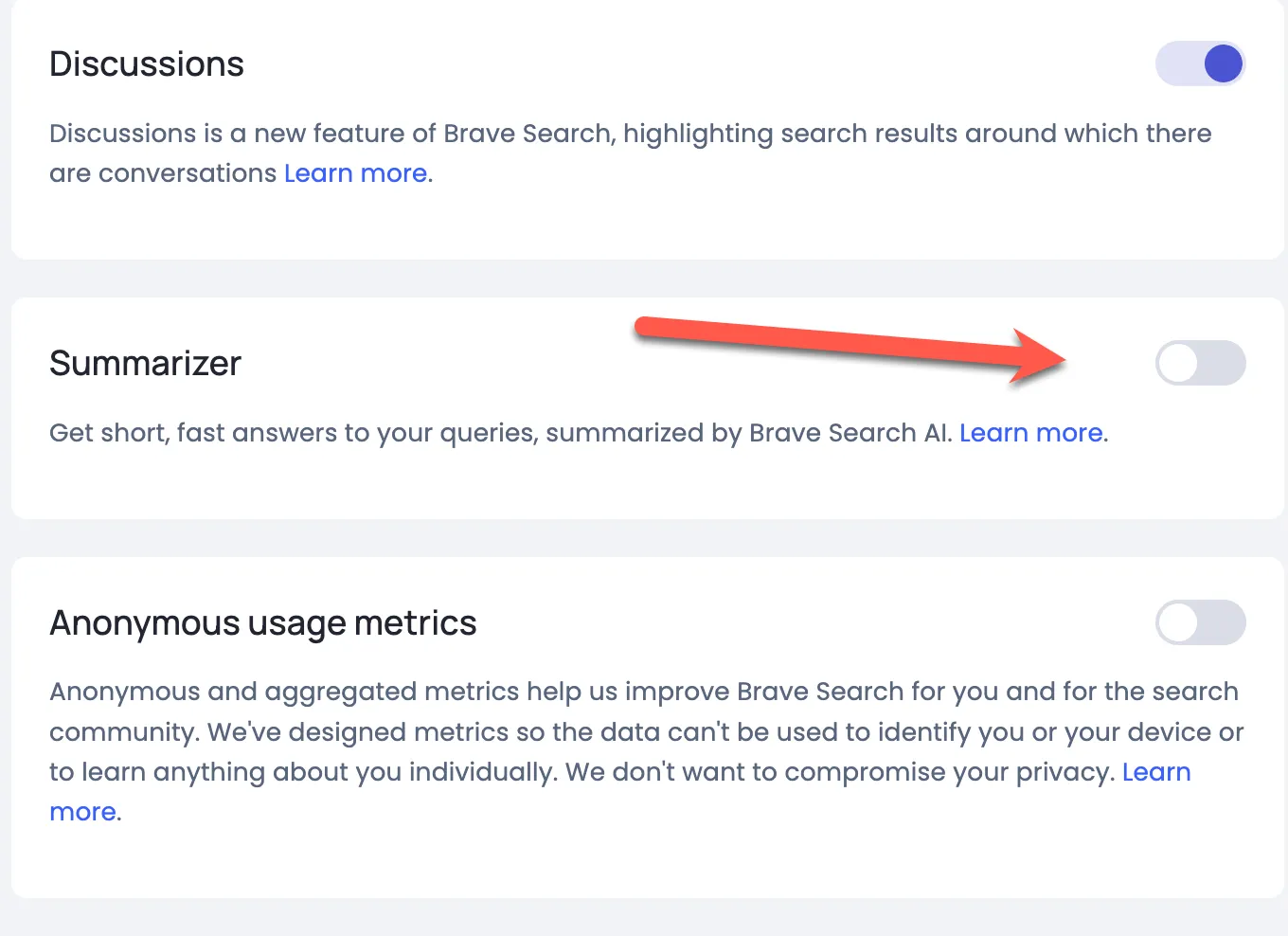Open Learn more link under Discussions

tap(355, 173)
